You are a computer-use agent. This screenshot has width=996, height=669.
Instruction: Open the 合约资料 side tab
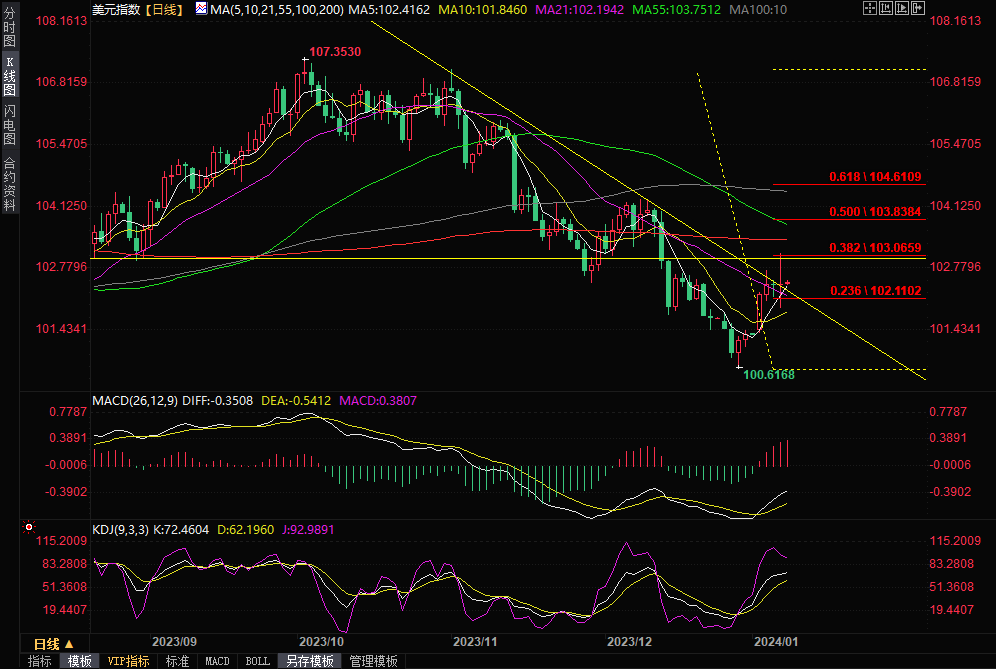(10, 183)
